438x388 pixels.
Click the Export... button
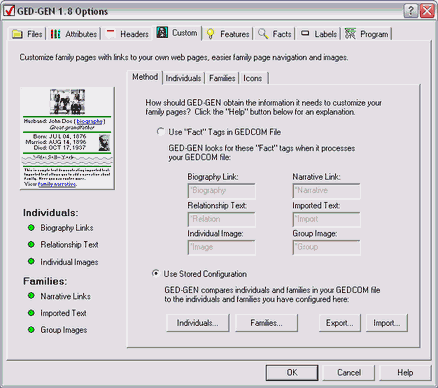tap(340, 323)
